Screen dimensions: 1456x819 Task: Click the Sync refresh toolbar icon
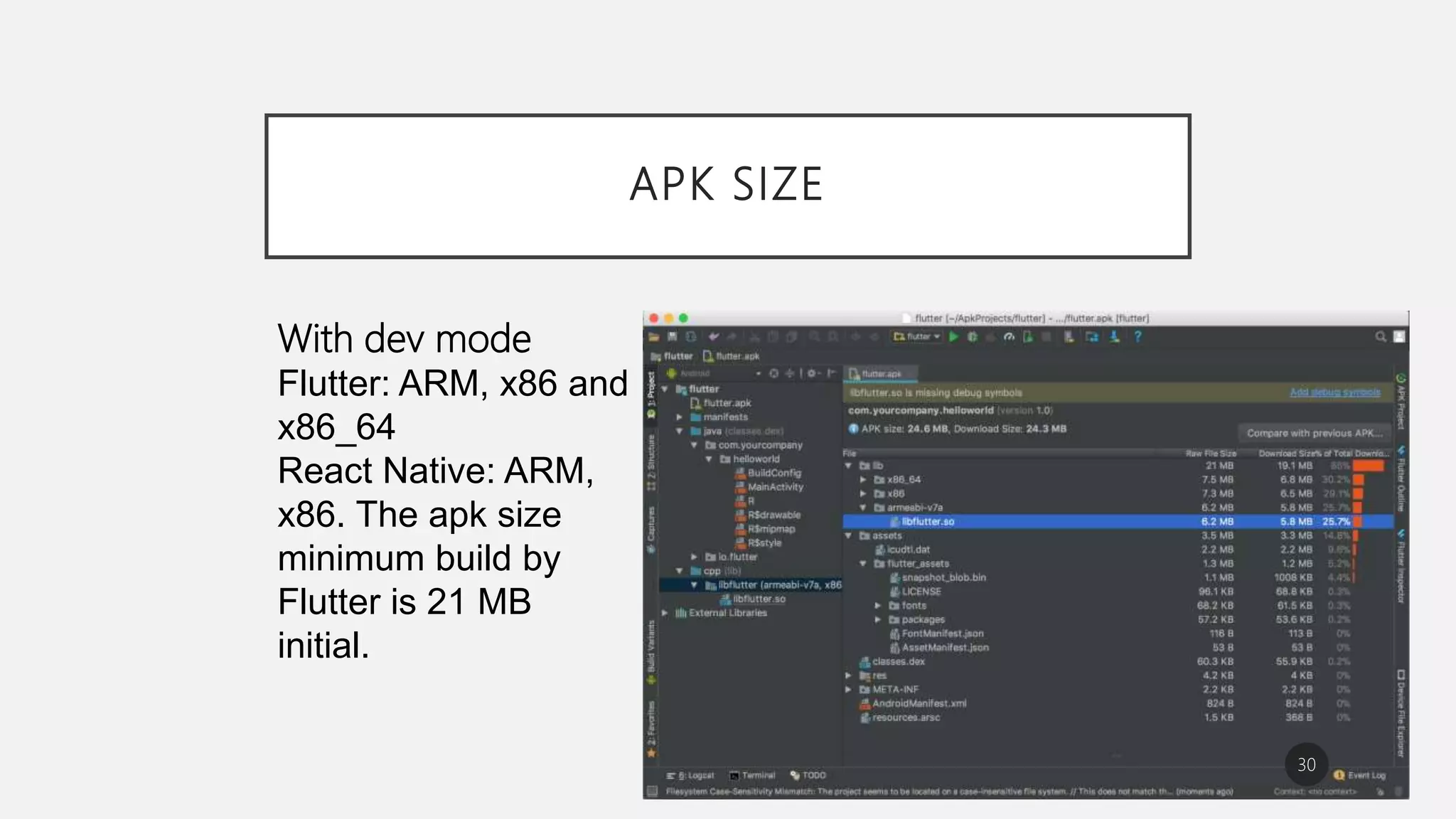pos(690,337)
